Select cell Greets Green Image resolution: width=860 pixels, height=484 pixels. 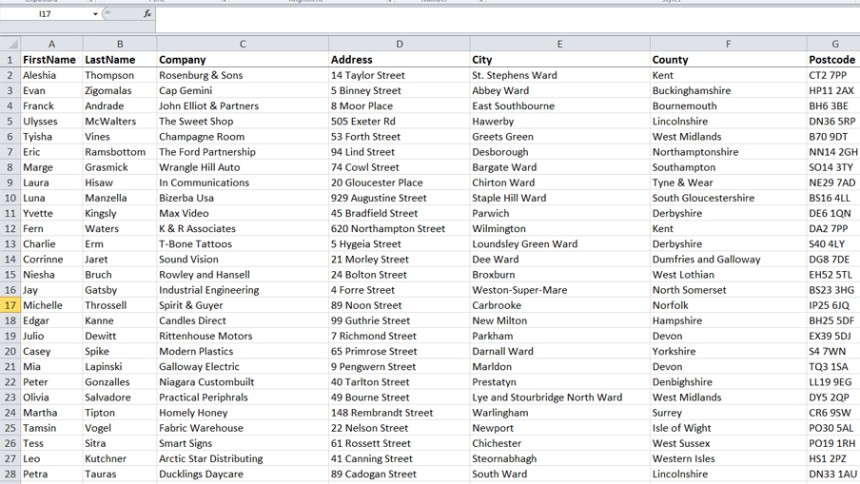coord(560,137)
